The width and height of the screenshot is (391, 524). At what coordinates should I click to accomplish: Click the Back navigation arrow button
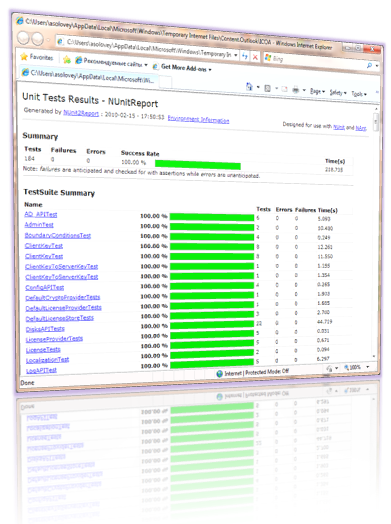point(23,37)
